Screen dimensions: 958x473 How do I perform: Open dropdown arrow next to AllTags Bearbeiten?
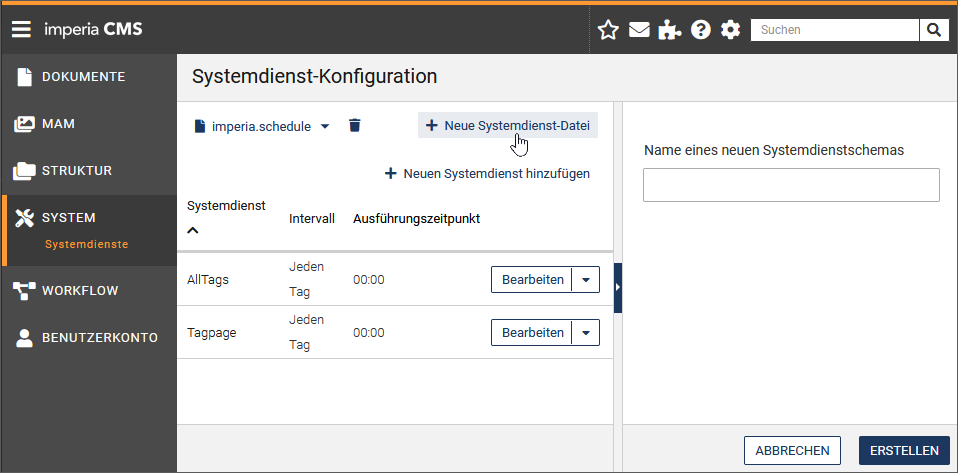[586, 280]
